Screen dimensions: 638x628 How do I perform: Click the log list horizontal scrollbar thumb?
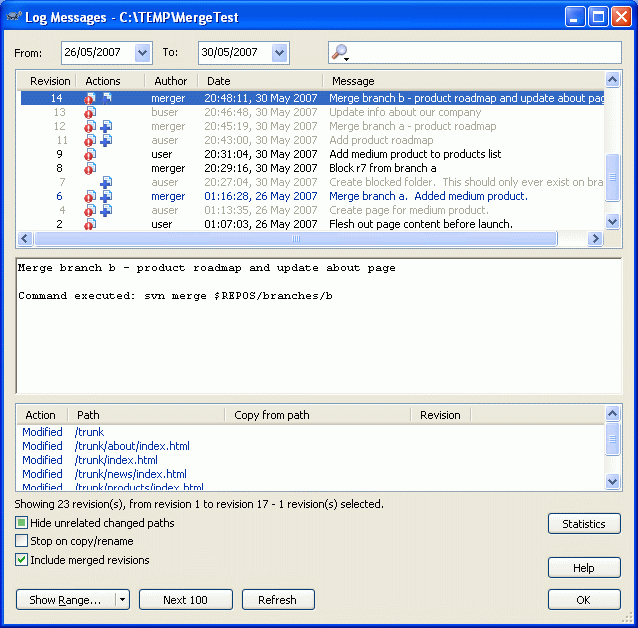(x=296, y=239)
